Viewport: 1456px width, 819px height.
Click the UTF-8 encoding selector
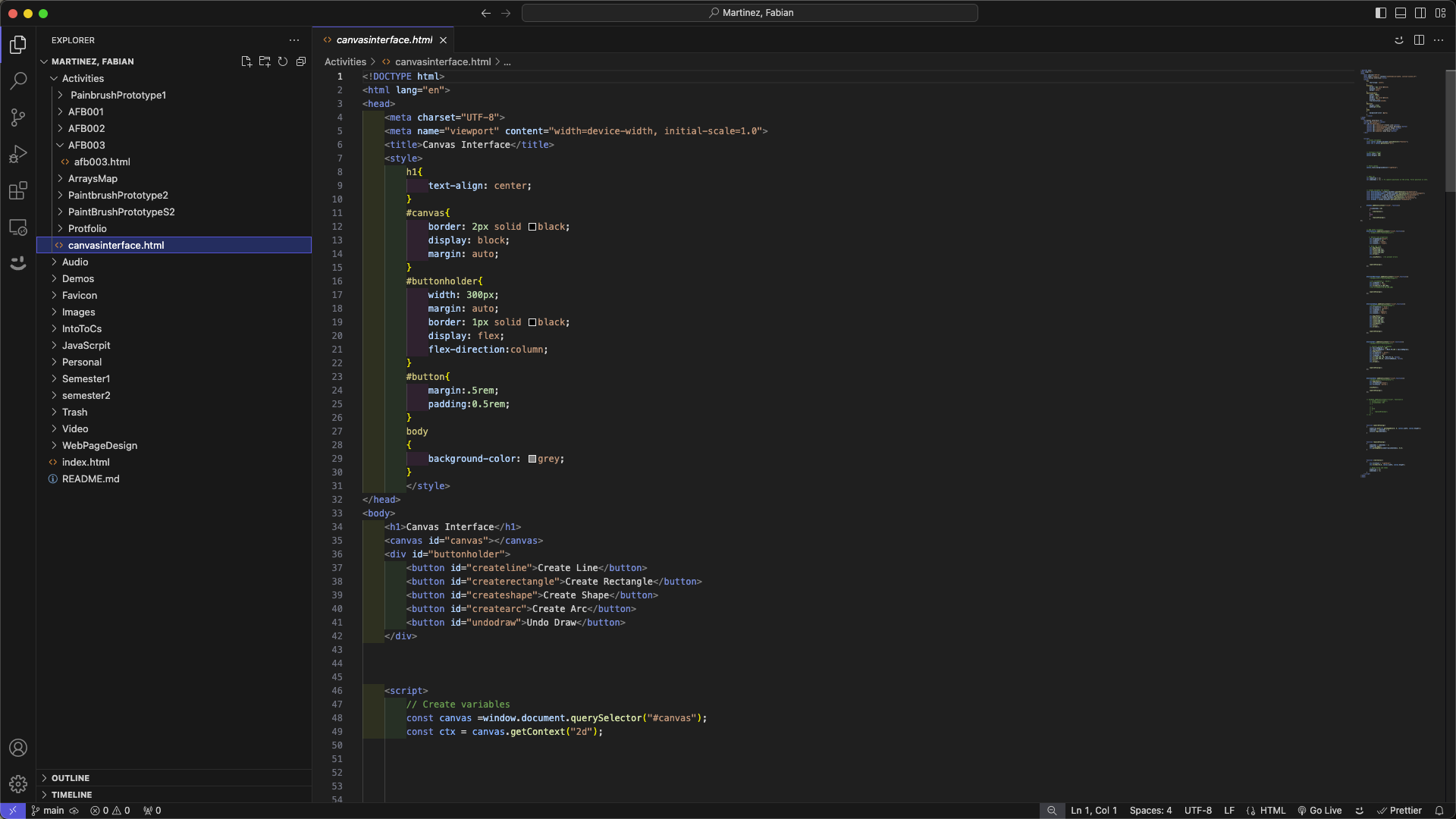tap(1198, 811)
